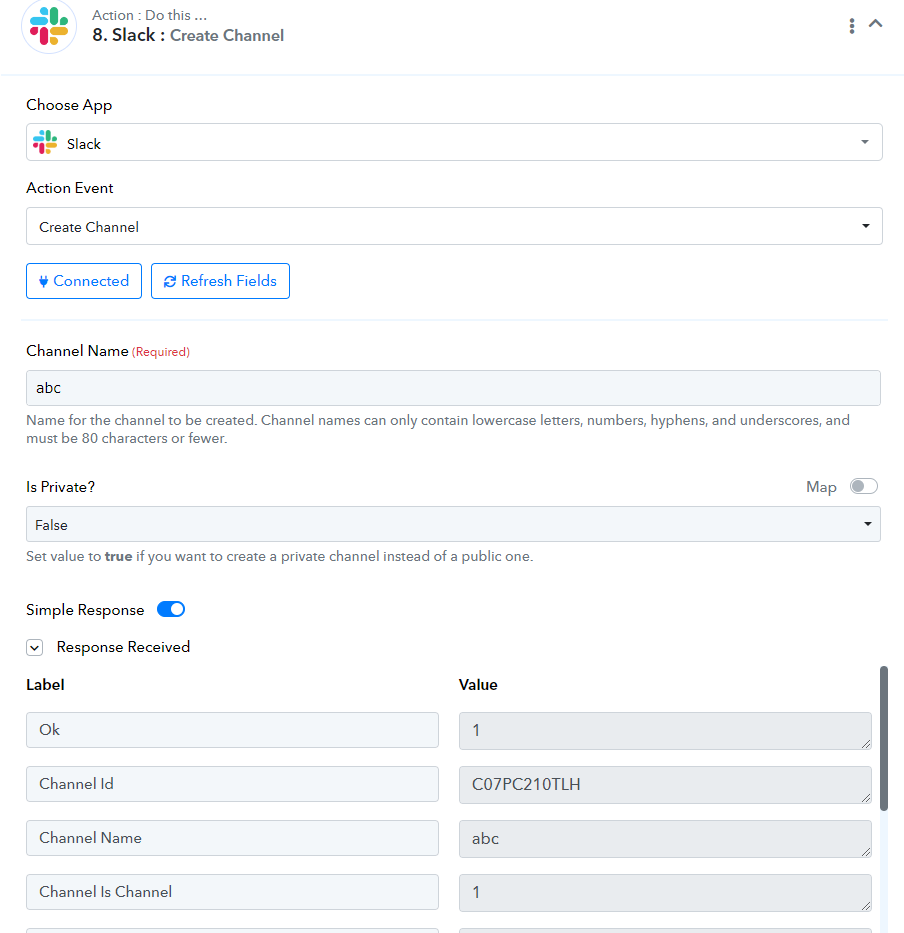Click the Channel Is Channel label field
Image resolution: width=904 pixels, height=933 pixels.
(232, 892)
